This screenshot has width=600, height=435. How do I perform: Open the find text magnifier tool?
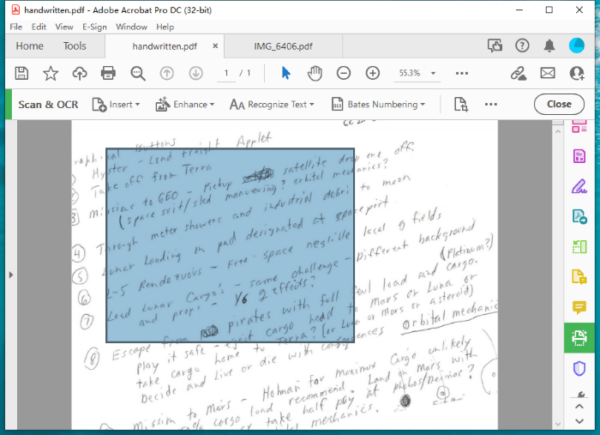(x=138, y=73)
